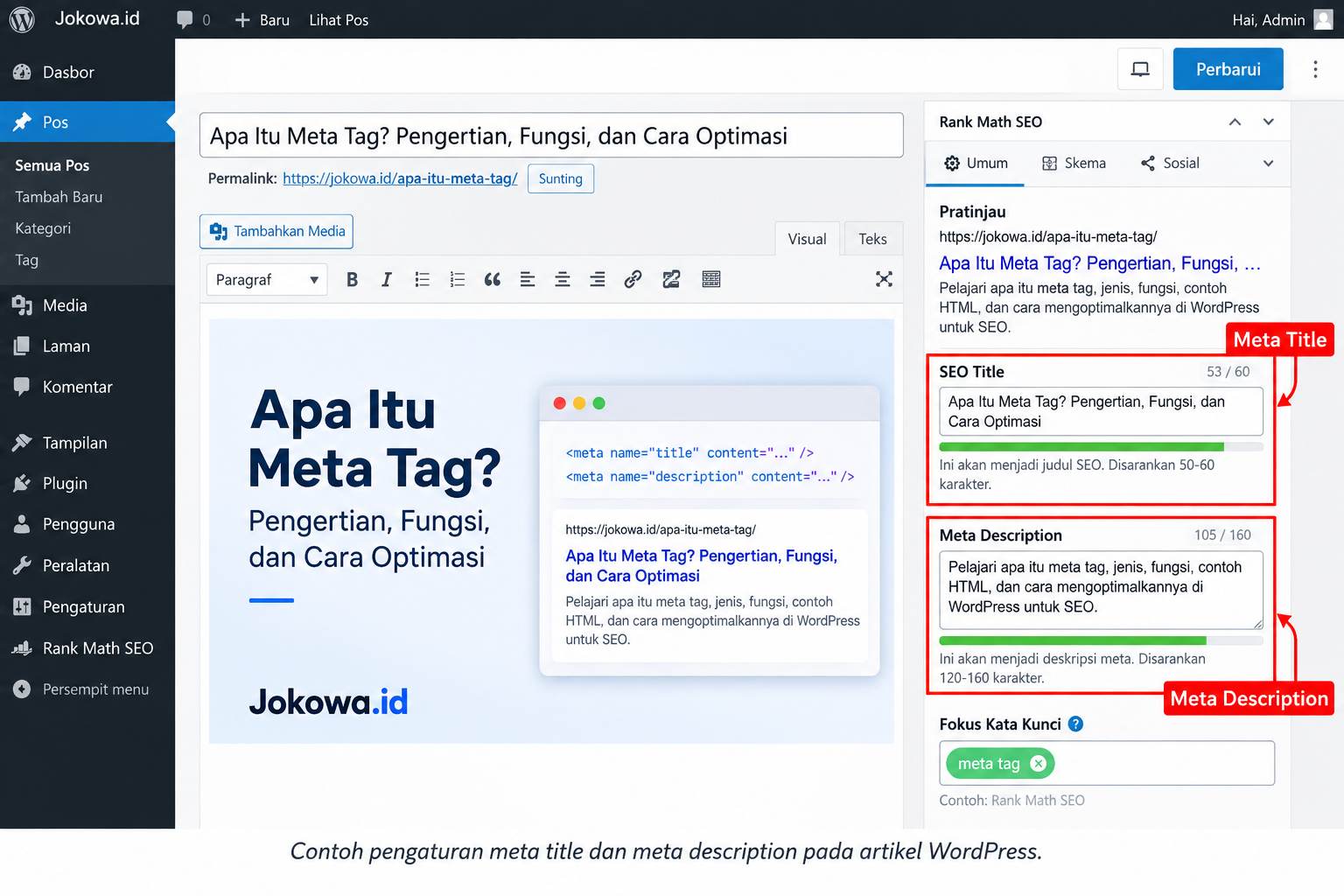This screenshot has height=896, width=1344.
Task: Align text center
Action: pyautogui.click(x=563, y=279)
